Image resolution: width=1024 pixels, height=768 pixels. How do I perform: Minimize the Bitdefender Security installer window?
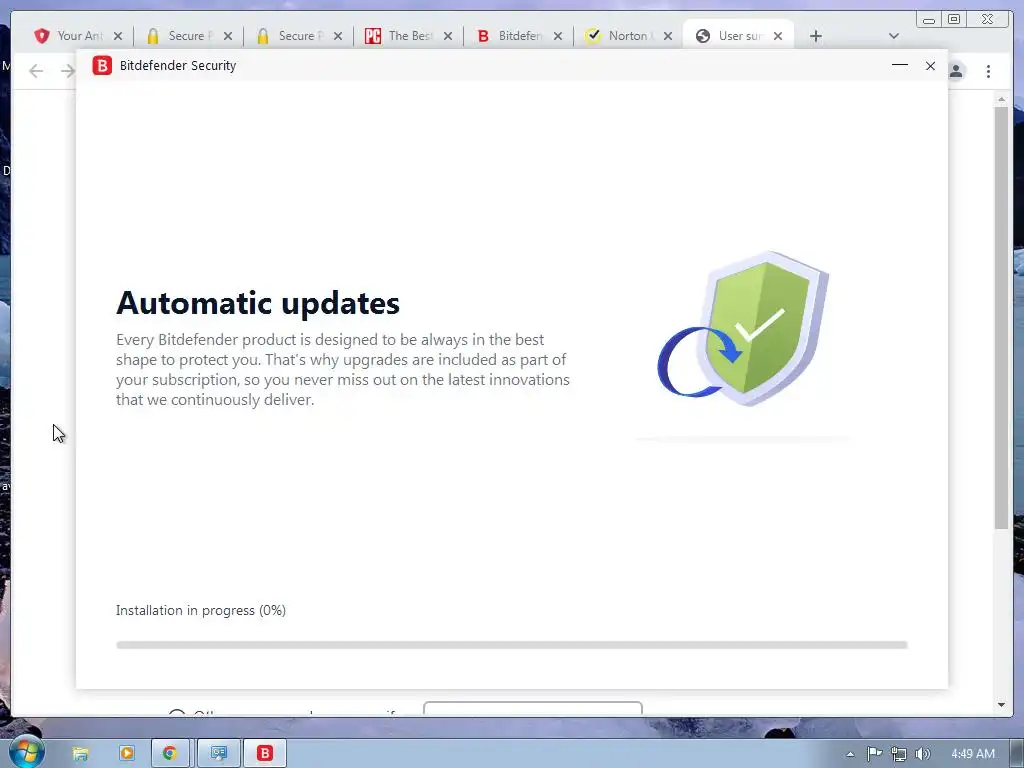[899, 65]
